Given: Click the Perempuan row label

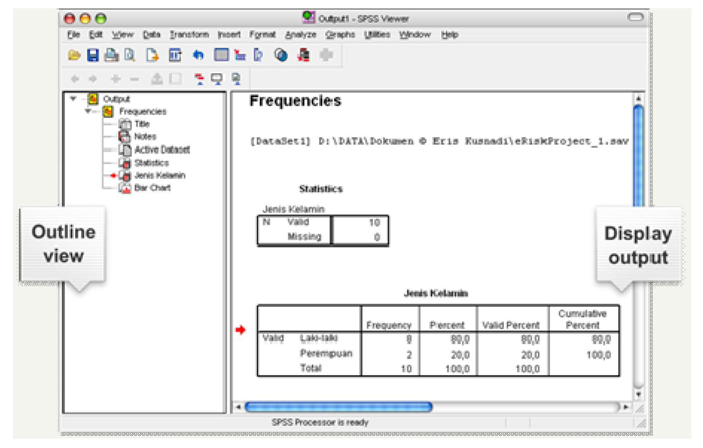Looking at the screenshot, I should tap(326, 353).
